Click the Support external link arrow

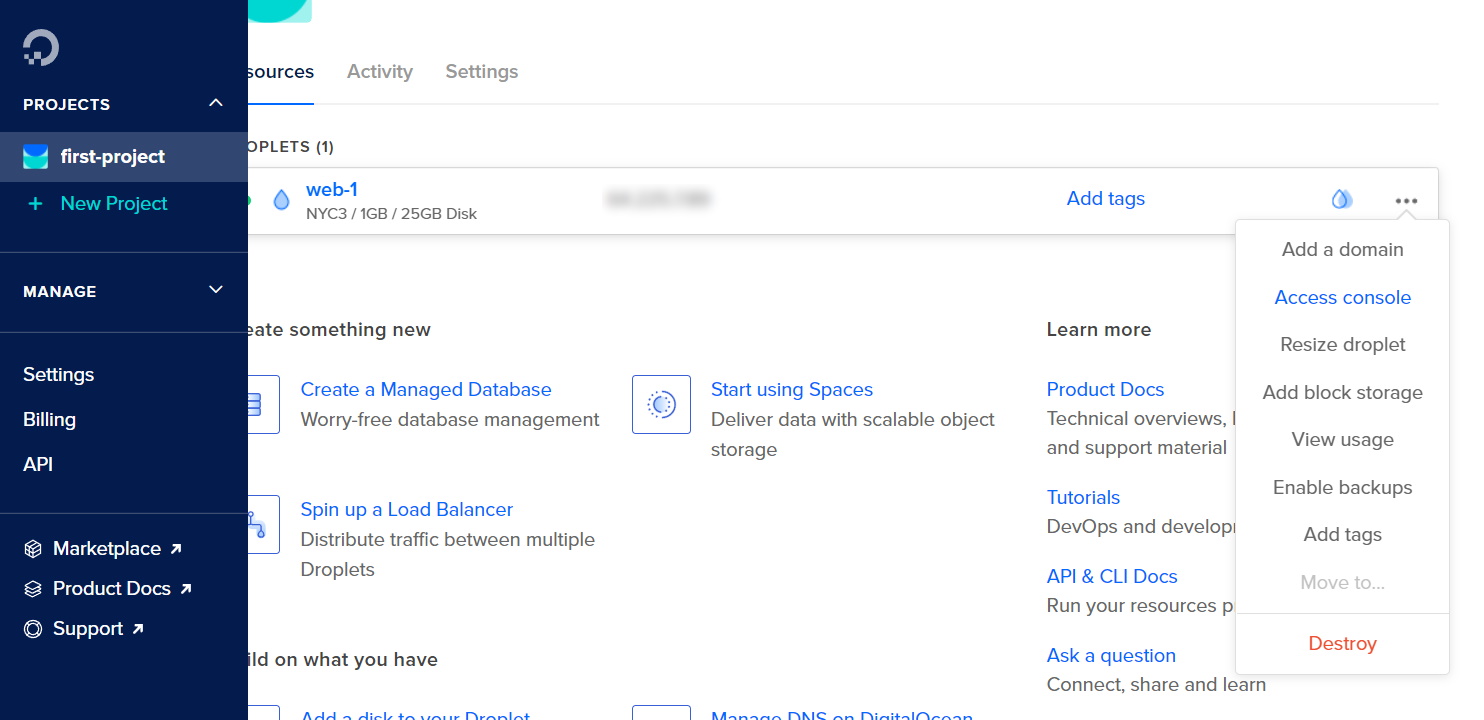(138, 629)
